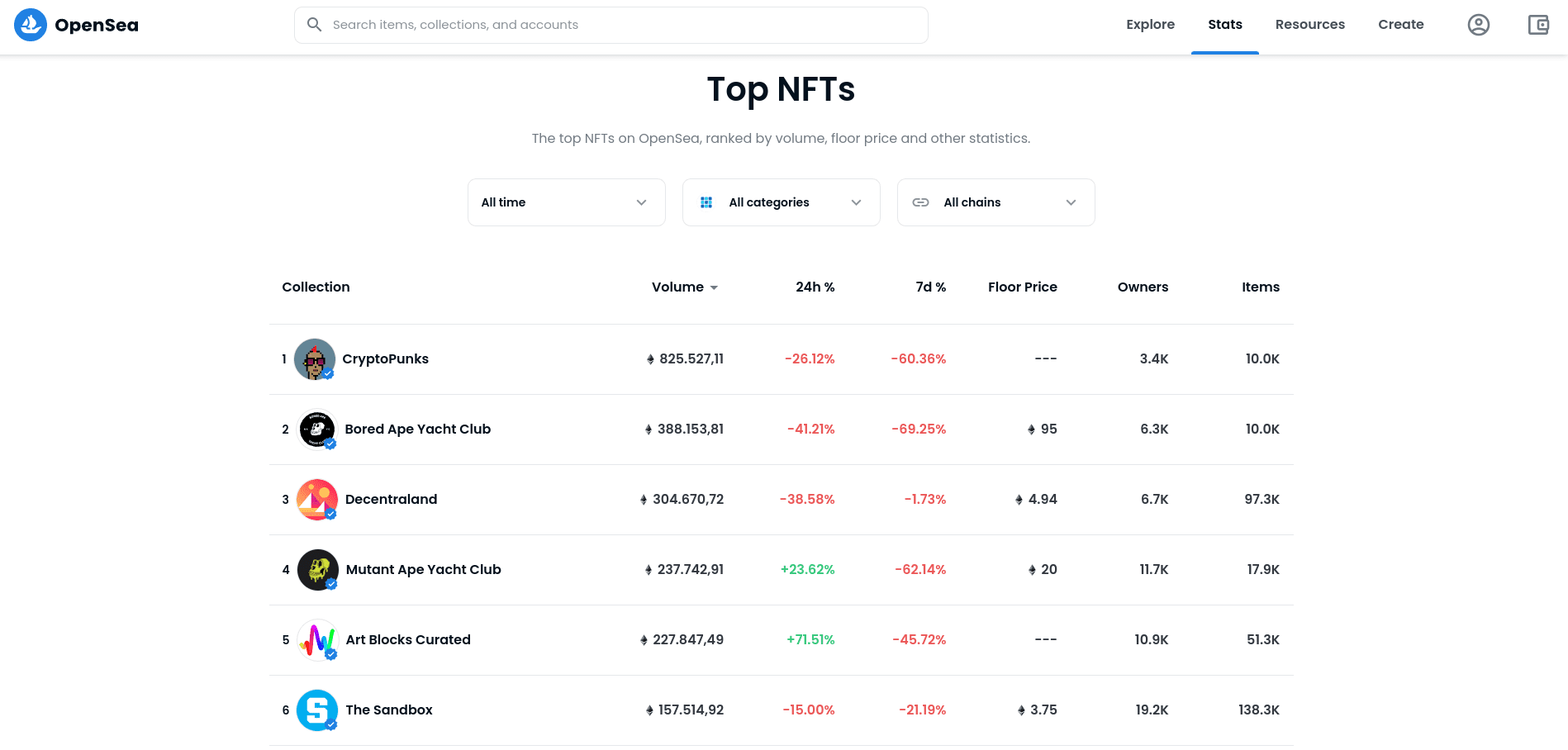Expand the All time chevron arrow
The image size is (1568, 750).
641,202
